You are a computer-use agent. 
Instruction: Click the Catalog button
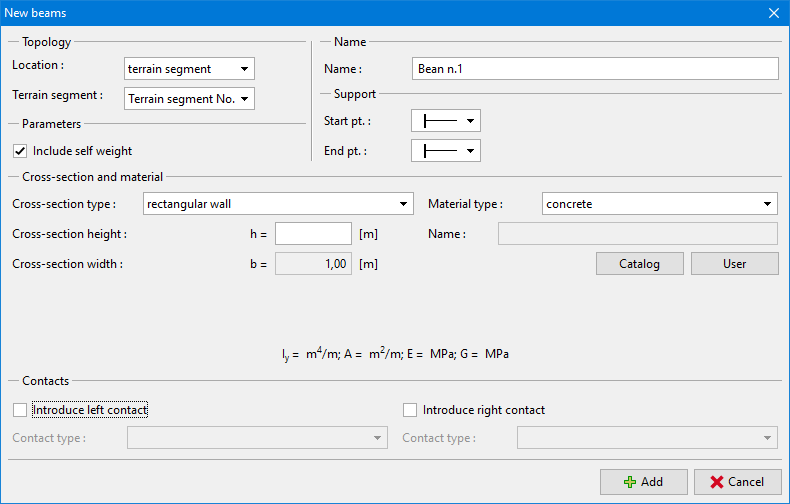click(640, 264)
